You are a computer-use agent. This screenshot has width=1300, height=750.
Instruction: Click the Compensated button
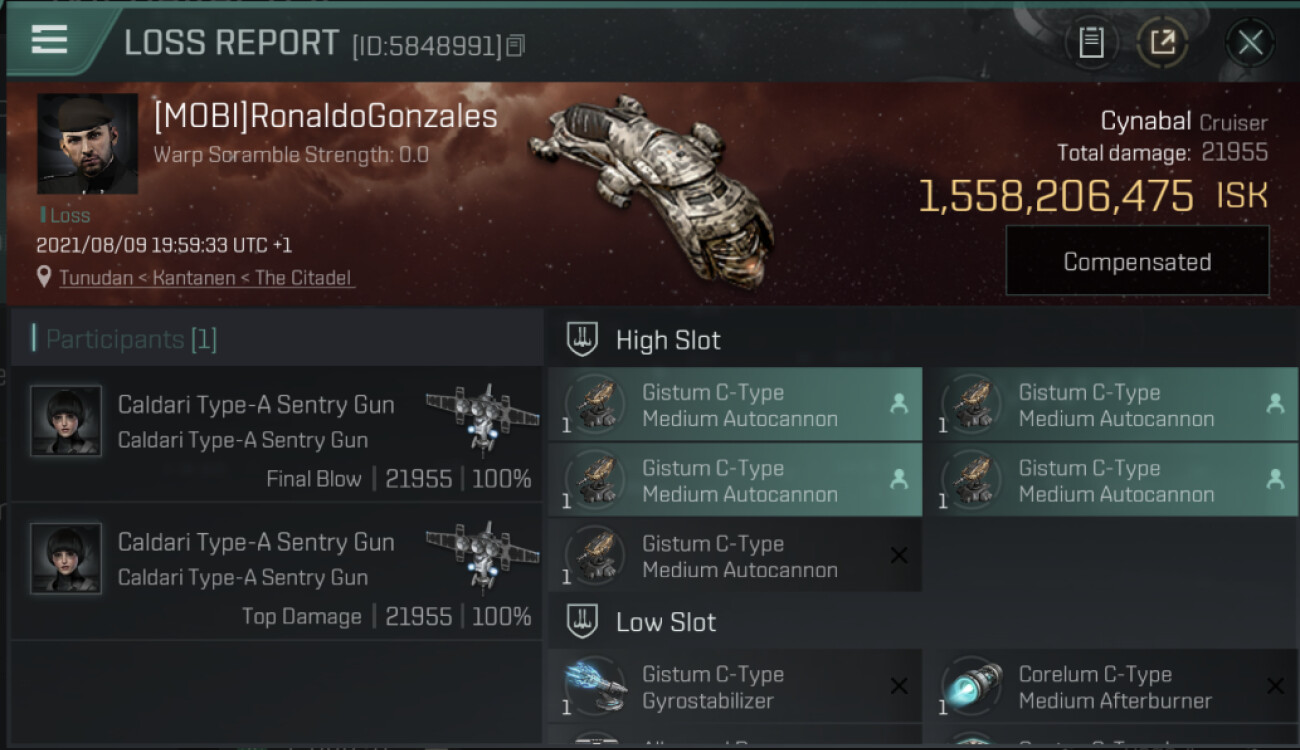point(1137,261)
